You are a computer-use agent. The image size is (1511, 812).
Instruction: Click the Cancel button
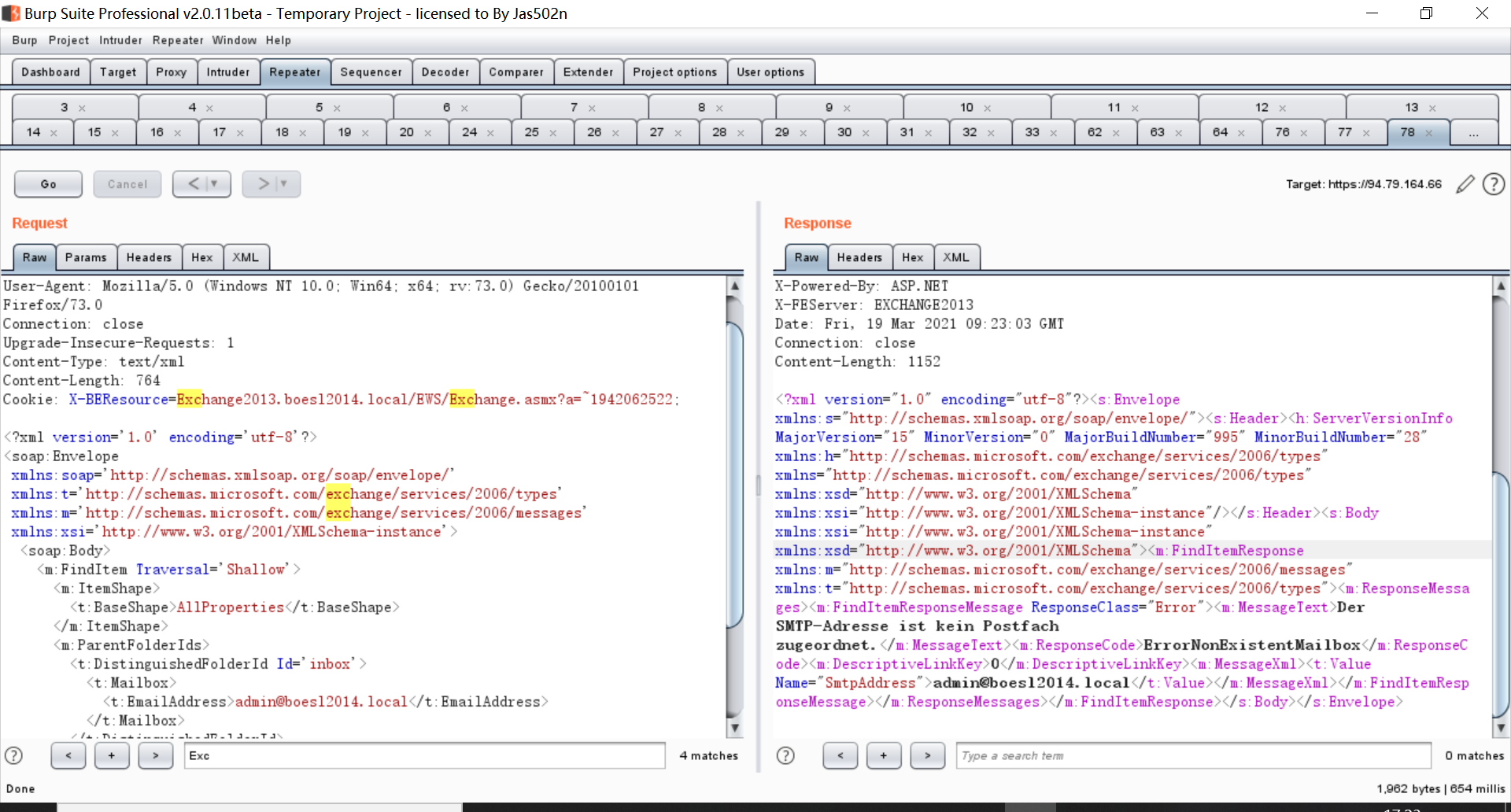tap(127, 184)
